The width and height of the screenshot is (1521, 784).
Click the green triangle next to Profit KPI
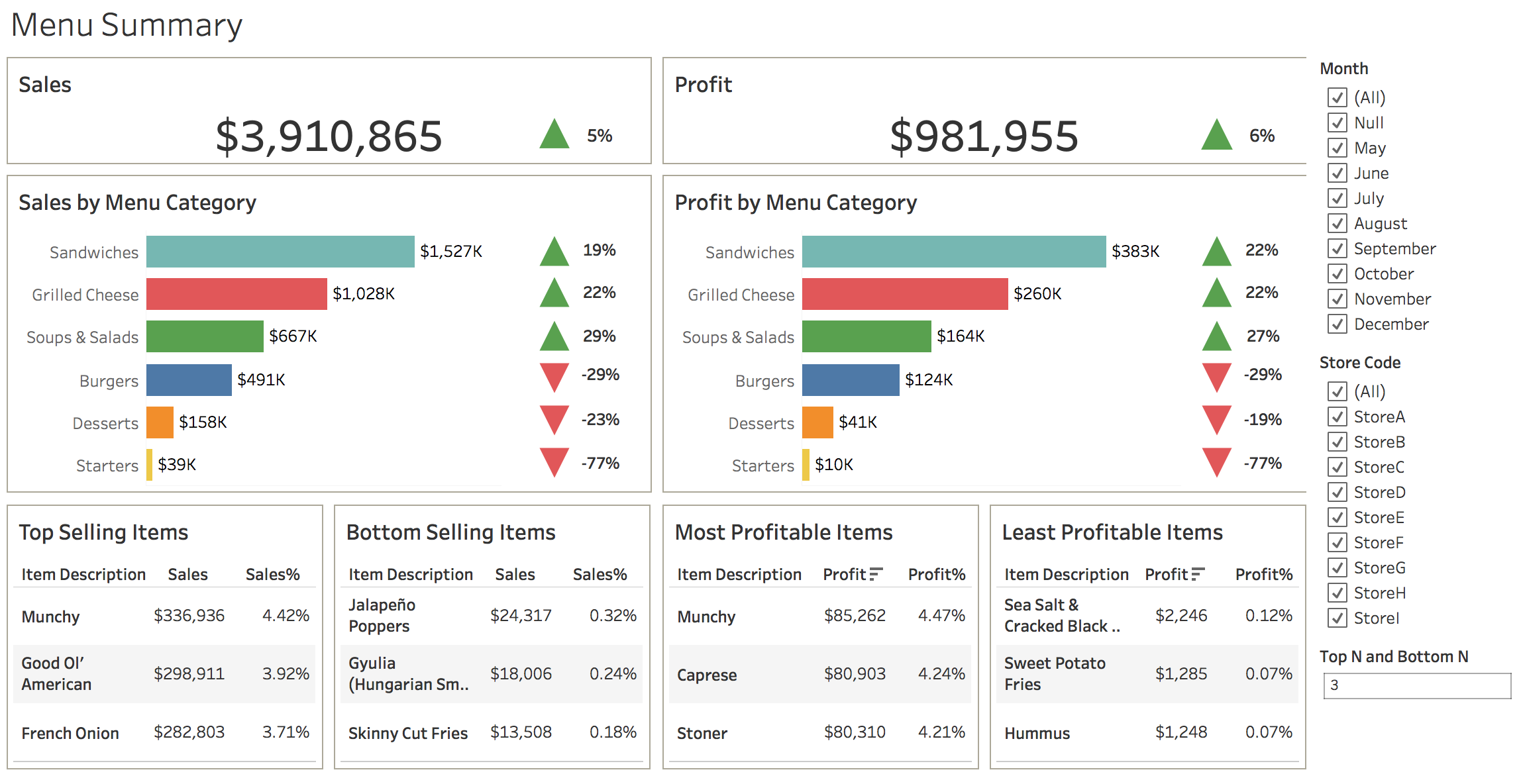1216,135
